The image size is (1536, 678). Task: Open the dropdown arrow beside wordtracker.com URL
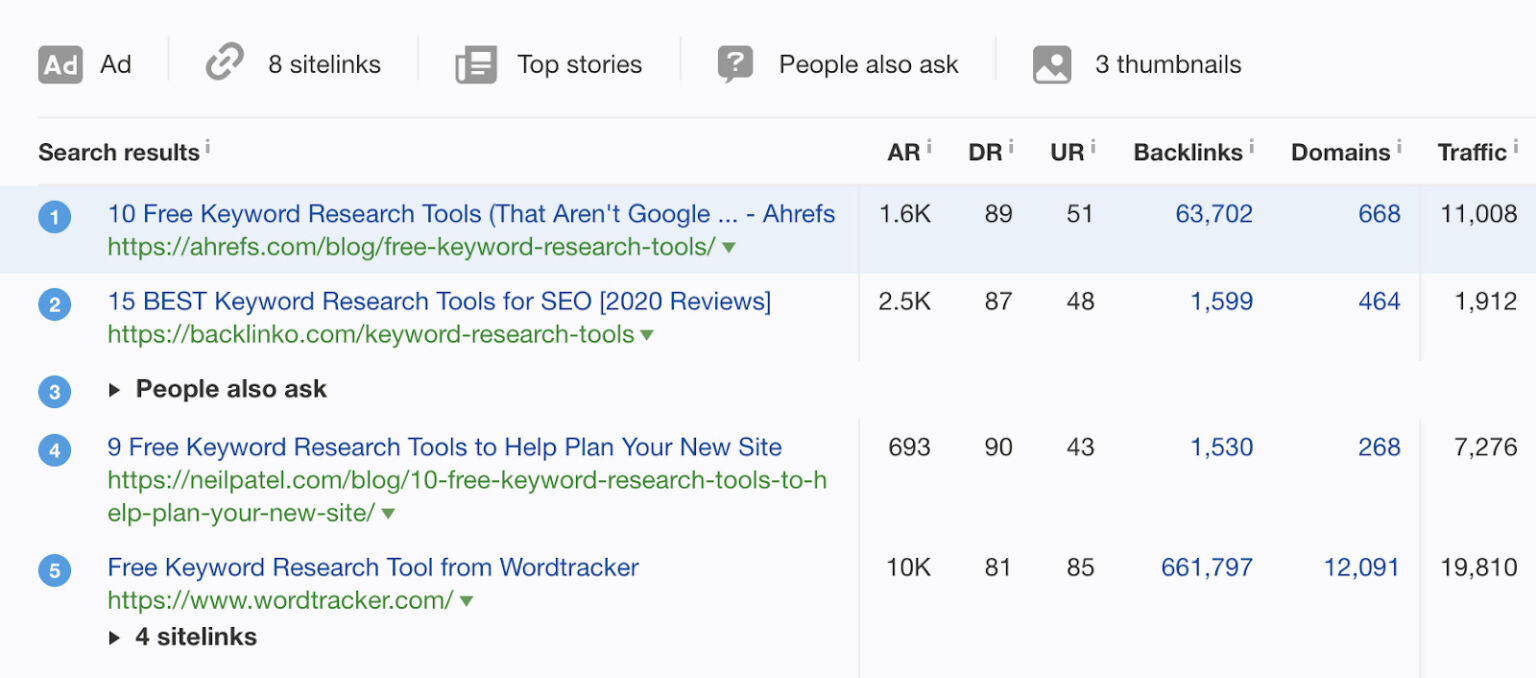tap(465, 601)
